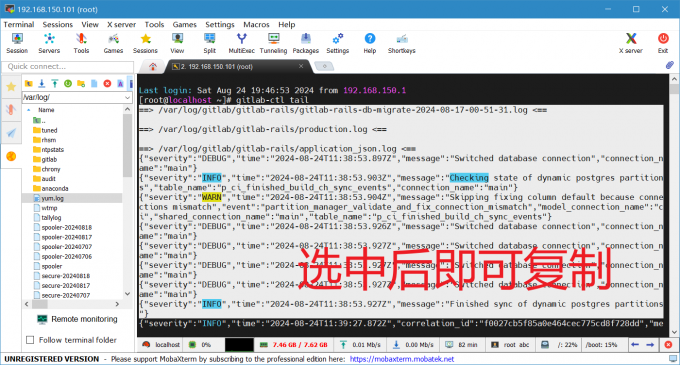Click the Quick connect input field
Viewport: 680px width, 365px height.
[68, 66]
